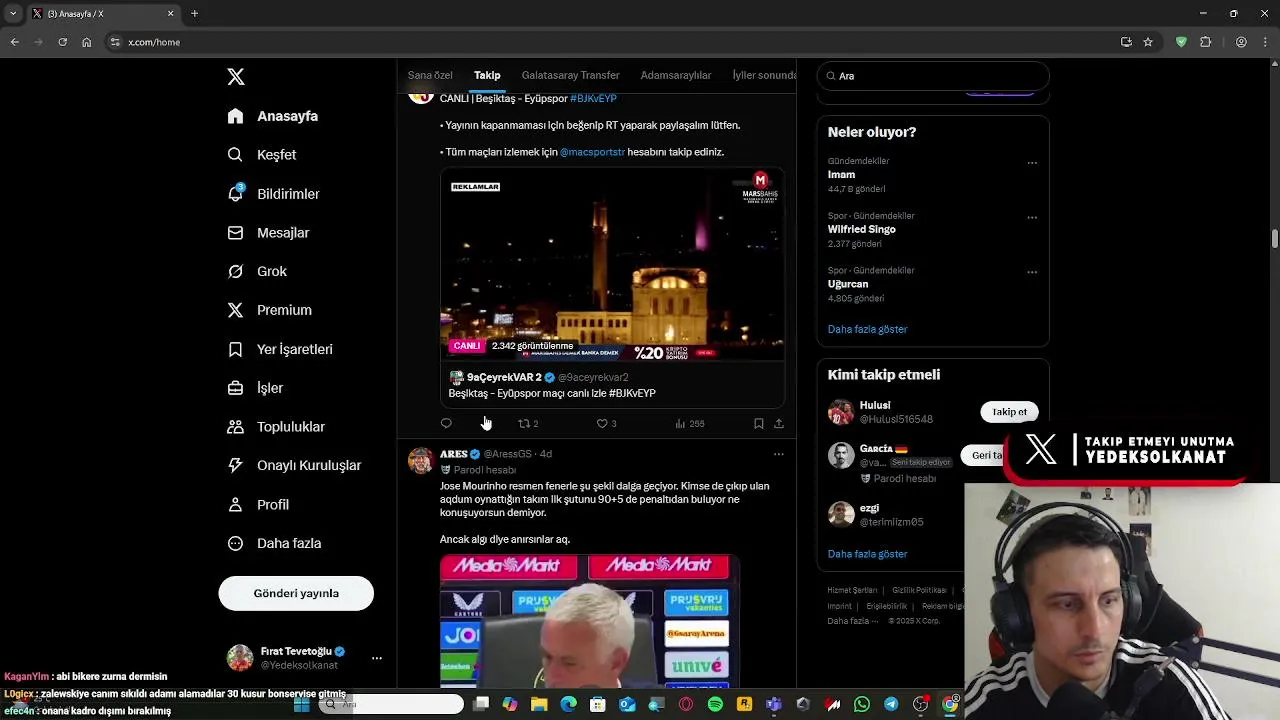
Task: Retweet the Beşiktaş - Eyüpspor post
Action: [x=528, y=424]
